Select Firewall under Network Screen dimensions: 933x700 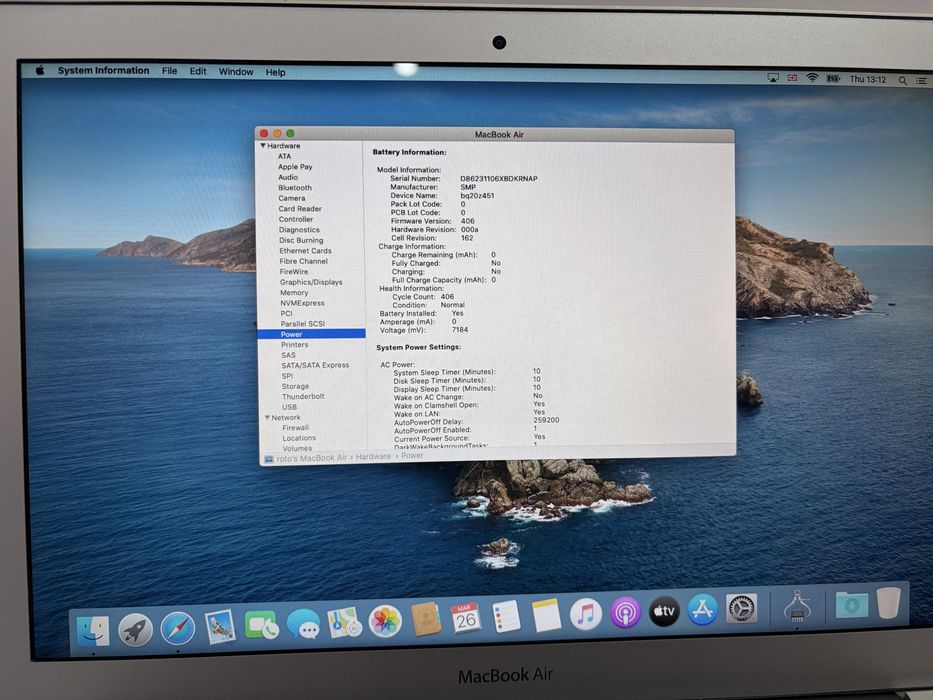click(295, 427)
